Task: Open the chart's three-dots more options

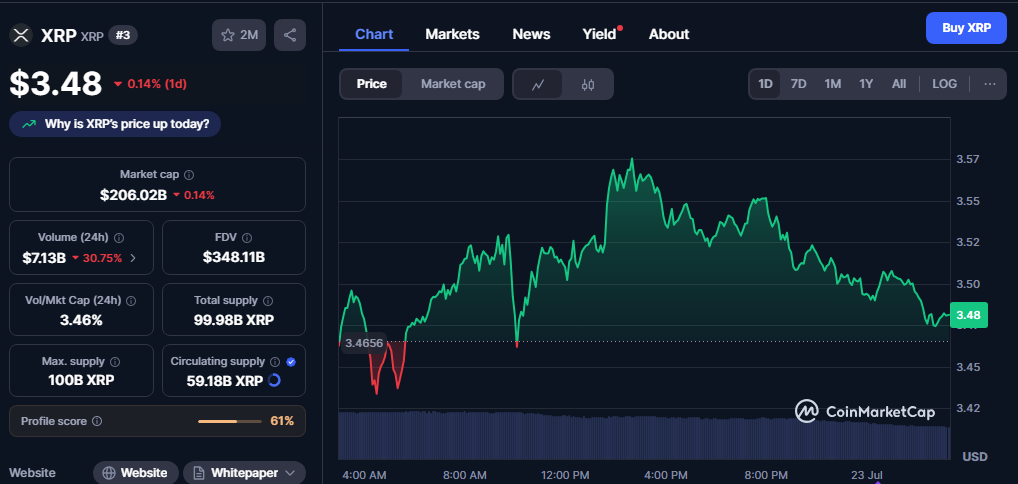Action: pos(990,84)
